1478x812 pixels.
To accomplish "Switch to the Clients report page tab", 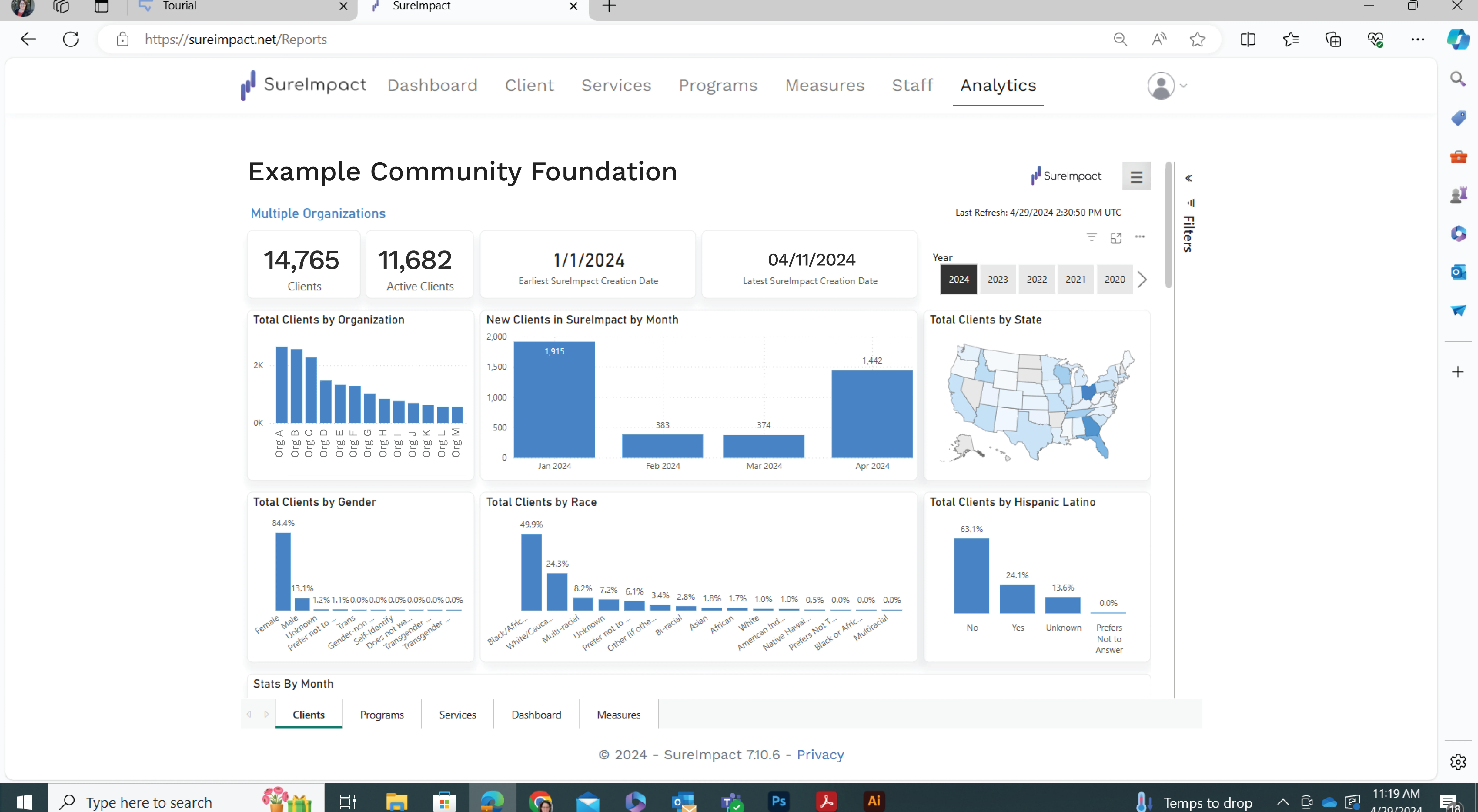I will [x=309, y=714].
